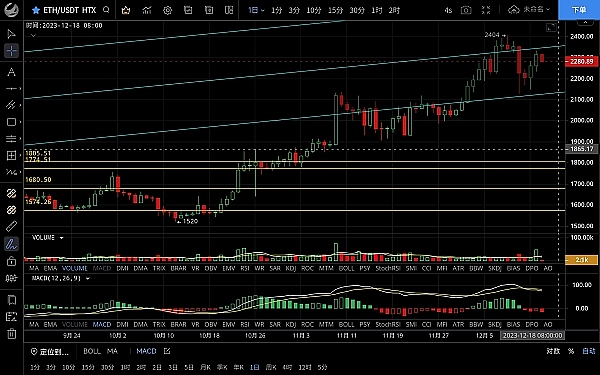Toggle the ETH/USDT favorite star
This screenshot has height=375, width=600.
(x=36, y=10)
